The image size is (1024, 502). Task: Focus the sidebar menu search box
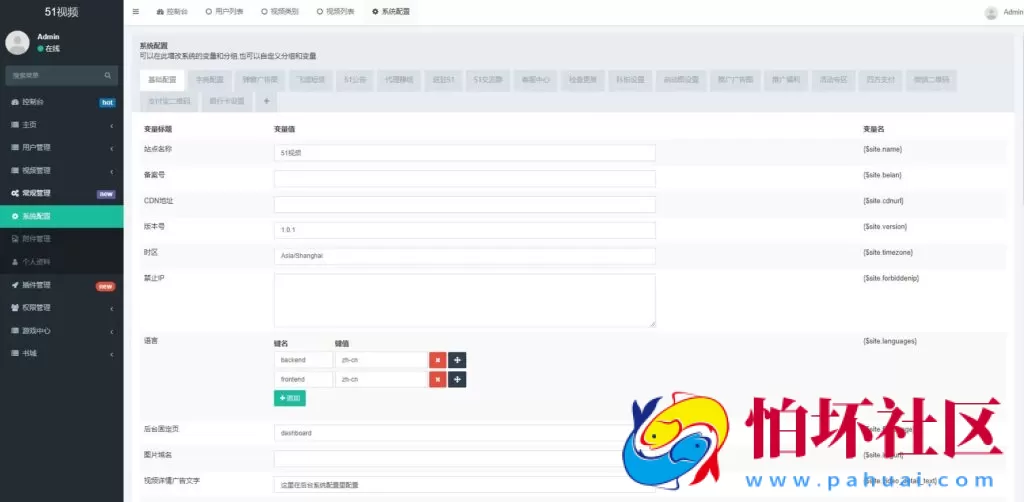coord(56,76)
